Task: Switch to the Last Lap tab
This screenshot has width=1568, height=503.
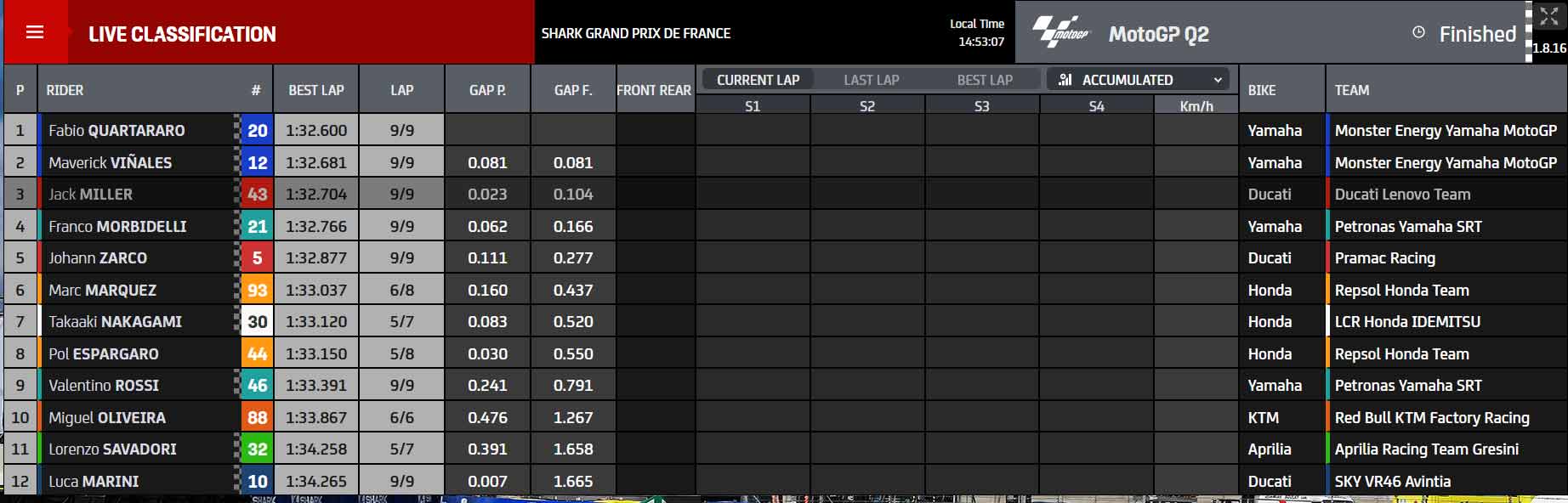Action: click(x=871, y=80)
